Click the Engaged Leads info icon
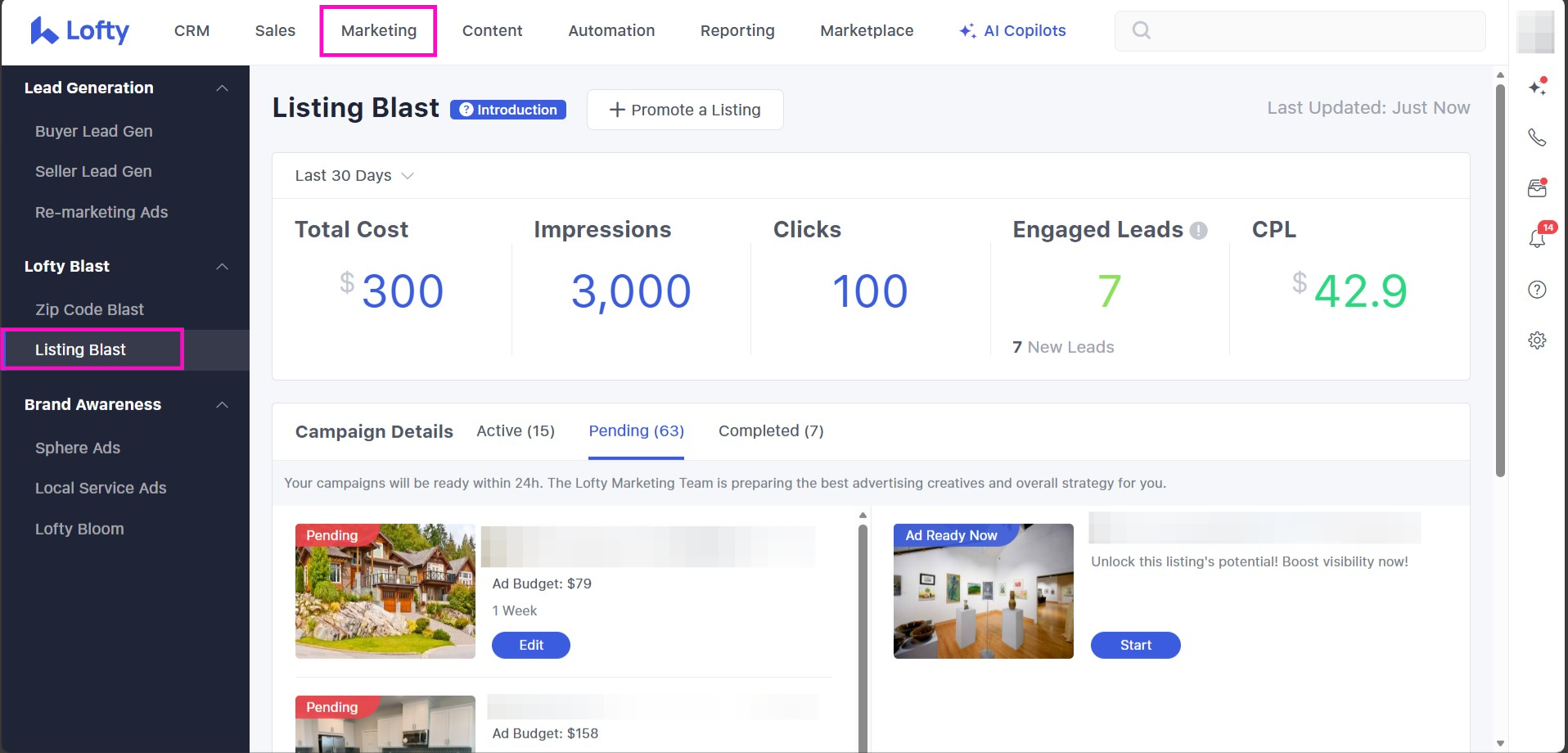The width and height of the screenshot is (1568, 753). click(x=1198, y=231)
